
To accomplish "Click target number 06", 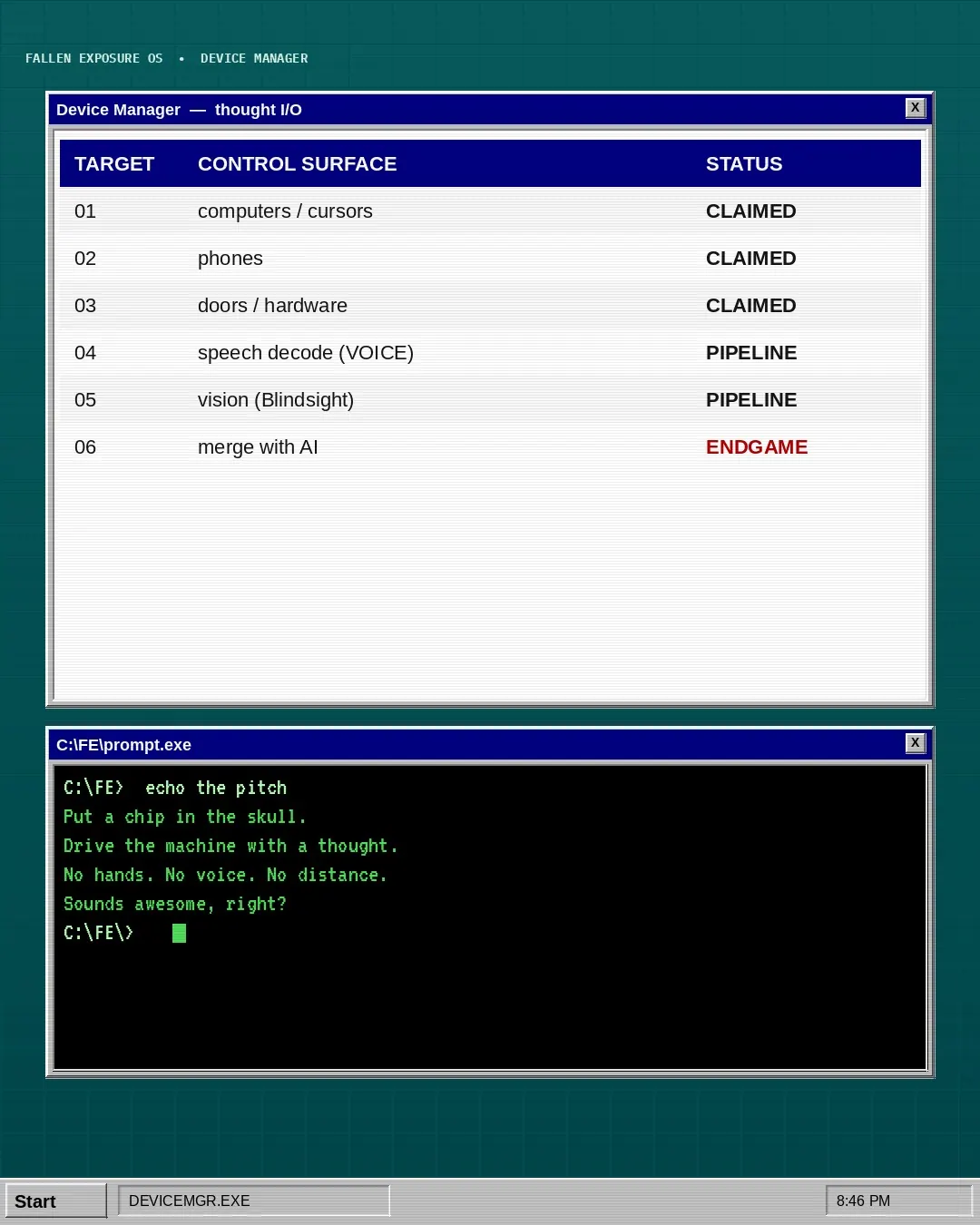I will coord(85,447).
